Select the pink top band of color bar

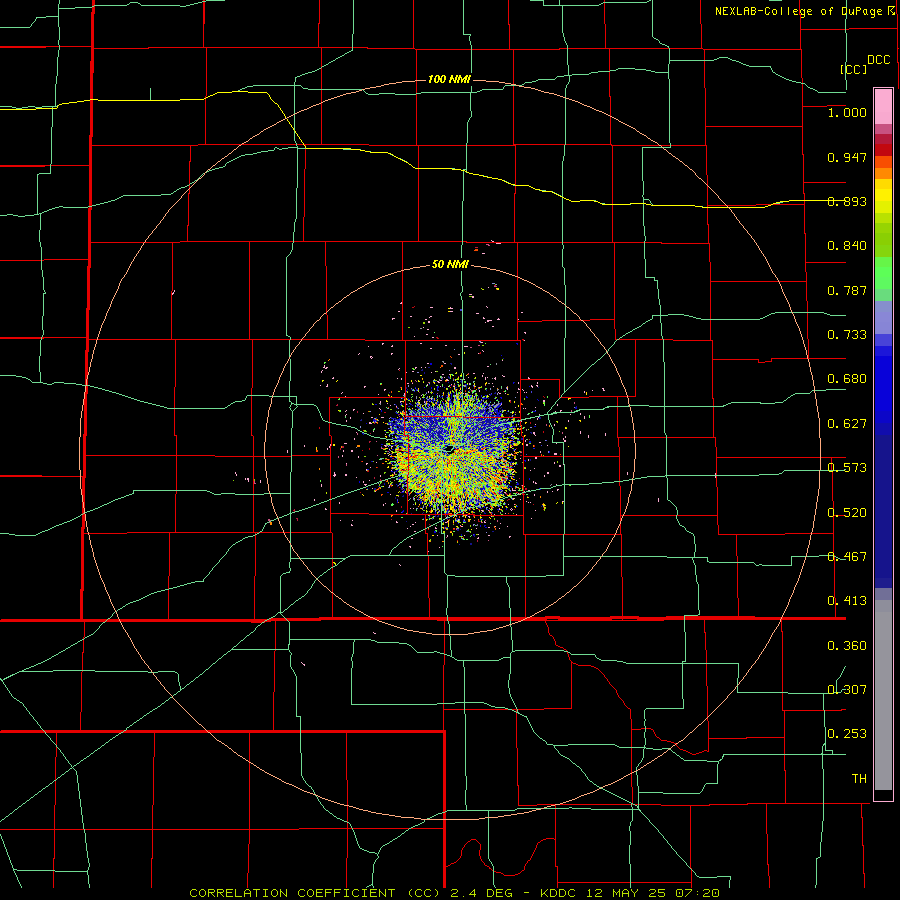(883, 107)
